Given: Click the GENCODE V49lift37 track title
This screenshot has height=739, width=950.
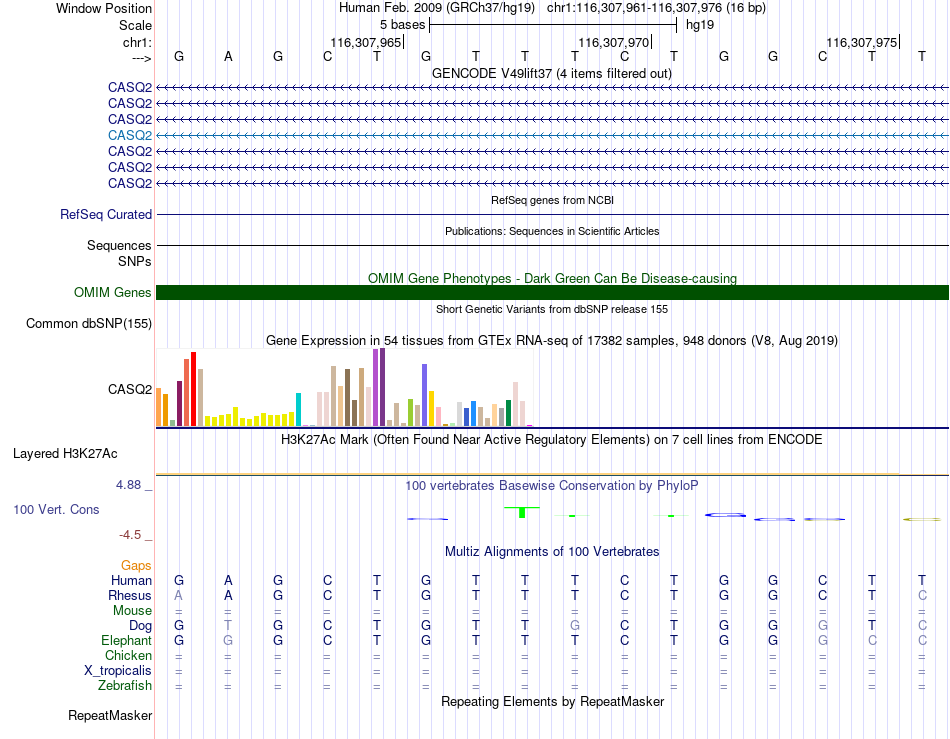Looking at the screenshot, I should click(x=552, y=73).
